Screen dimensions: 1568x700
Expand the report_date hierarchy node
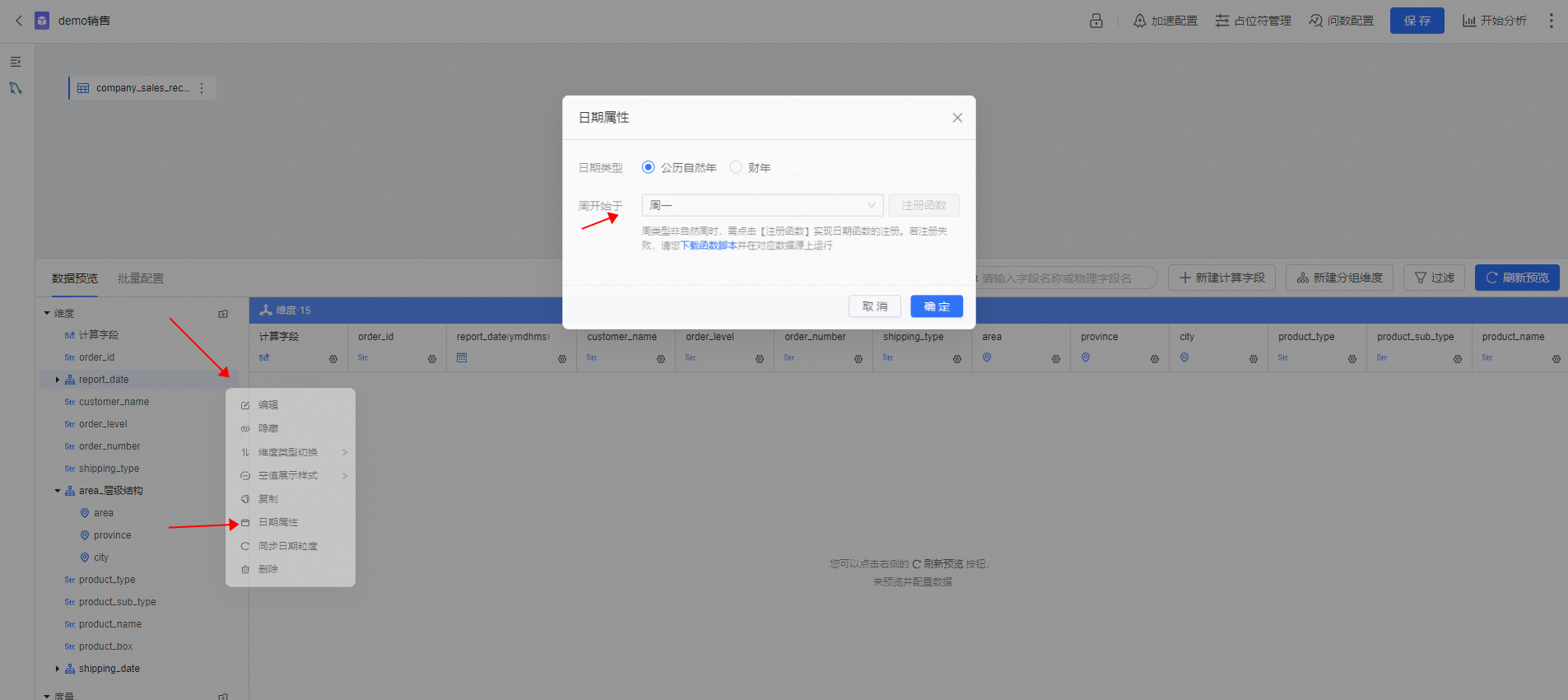[57, 380]
